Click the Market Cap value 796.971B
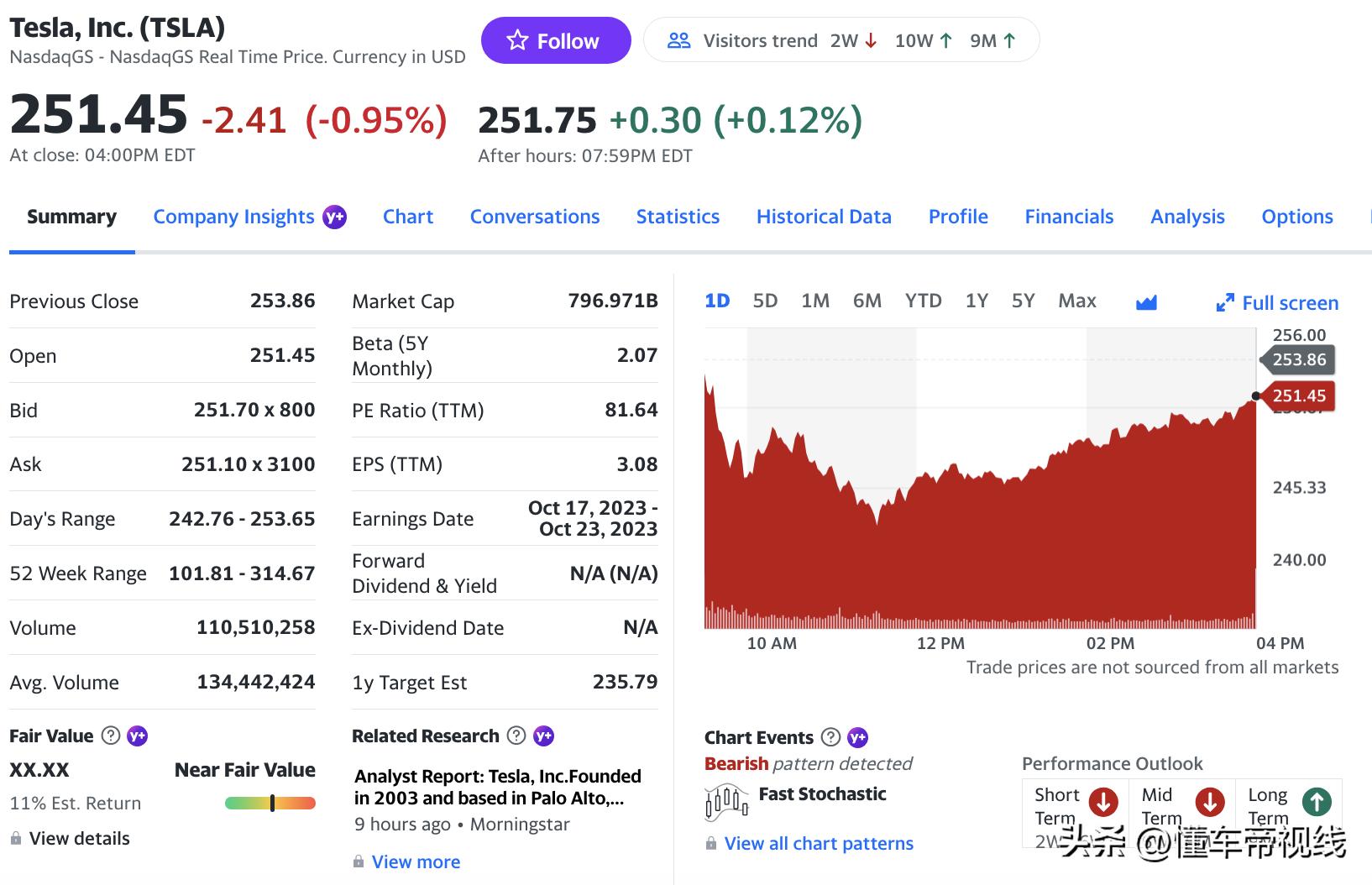1372x885 pixels. click(613, 301)
